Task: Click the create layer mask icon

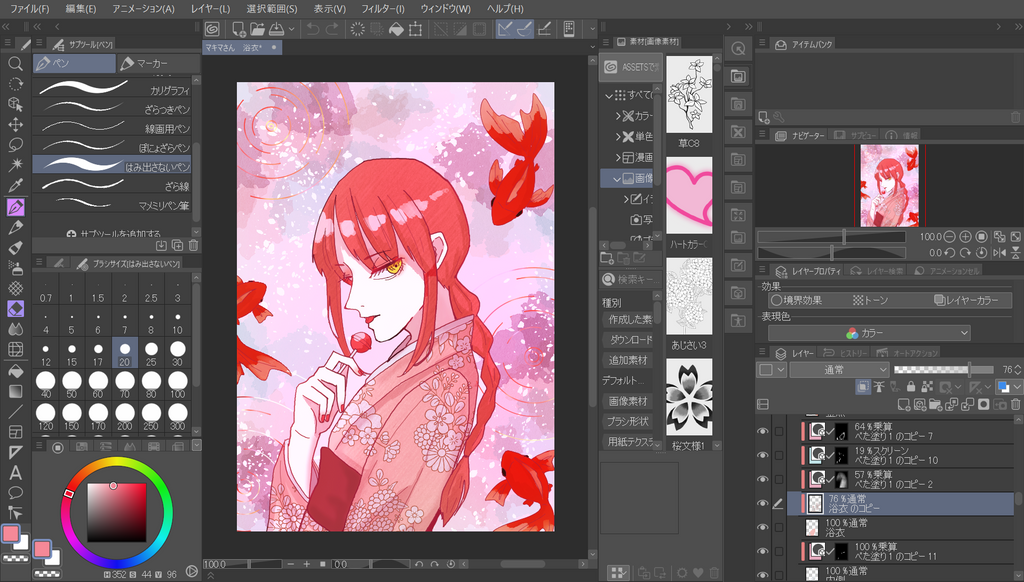Action: [984, 405]
